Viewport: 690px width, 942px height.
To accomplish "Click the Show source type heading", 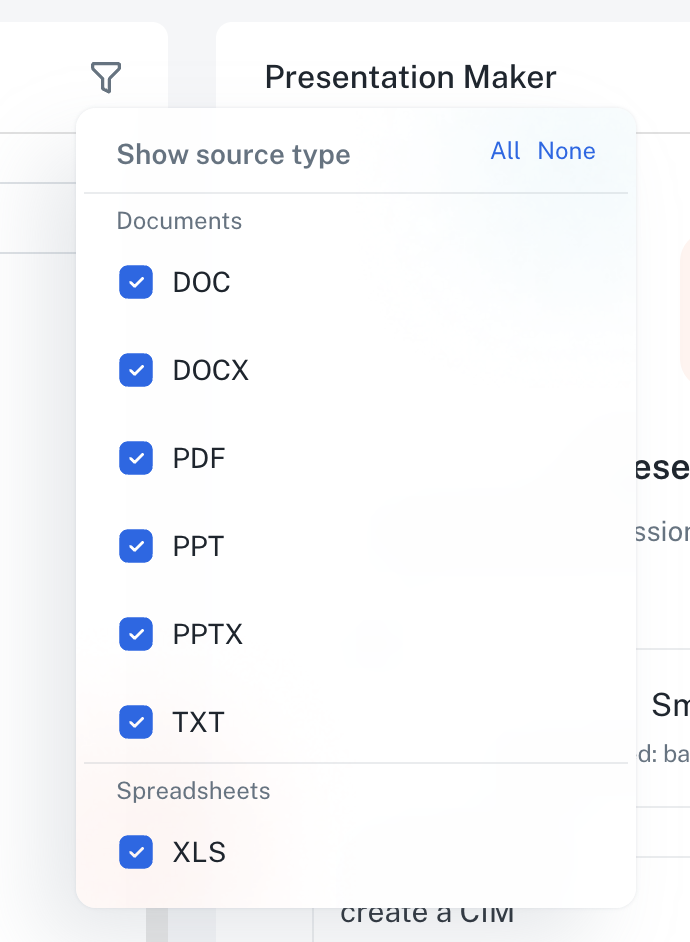I will (x=233, y=154).
